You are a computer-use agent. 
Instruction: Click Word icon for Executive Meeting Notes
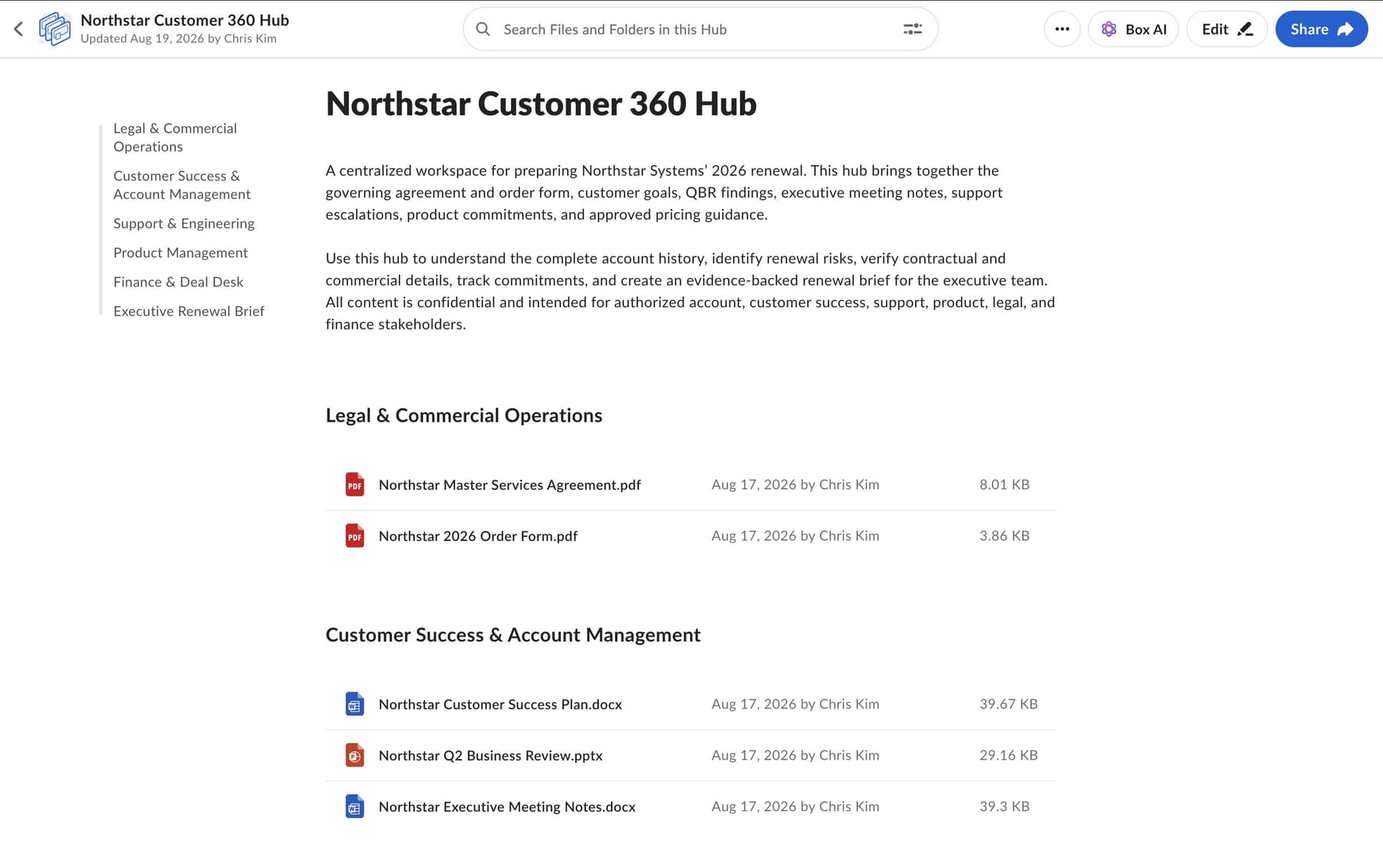coord(354,807)
